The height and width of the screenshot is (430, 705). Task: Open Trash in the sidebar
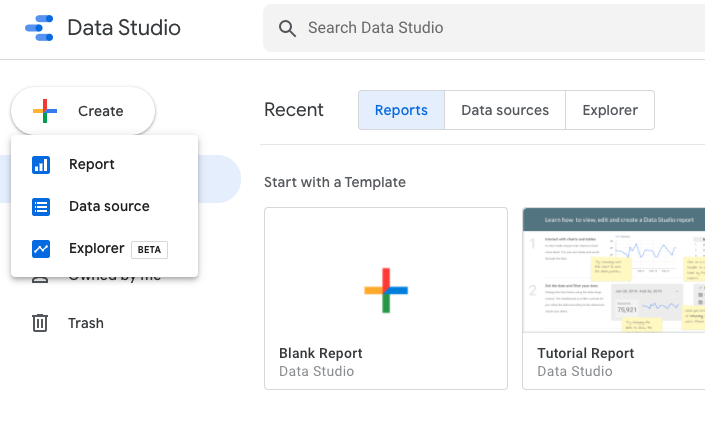point(85,323)
